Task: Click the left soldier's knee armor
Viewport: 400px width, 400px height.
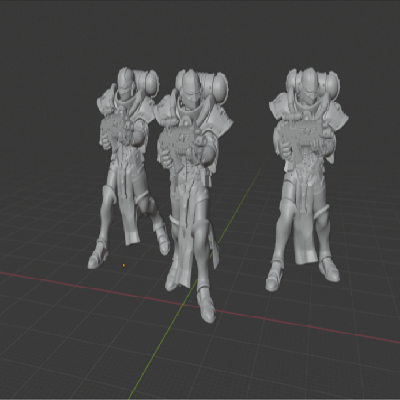Action: [147, 203]
